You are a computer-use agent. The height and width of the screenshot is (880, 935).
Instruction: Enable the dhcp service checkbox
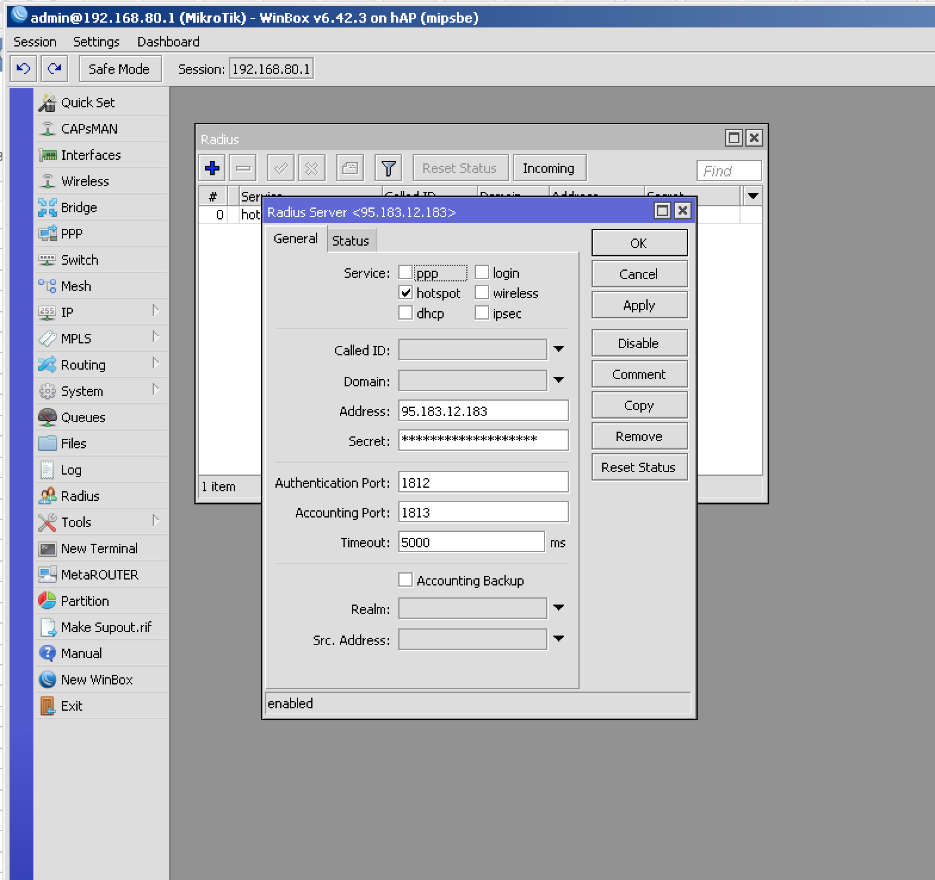(x=405, y=312)
